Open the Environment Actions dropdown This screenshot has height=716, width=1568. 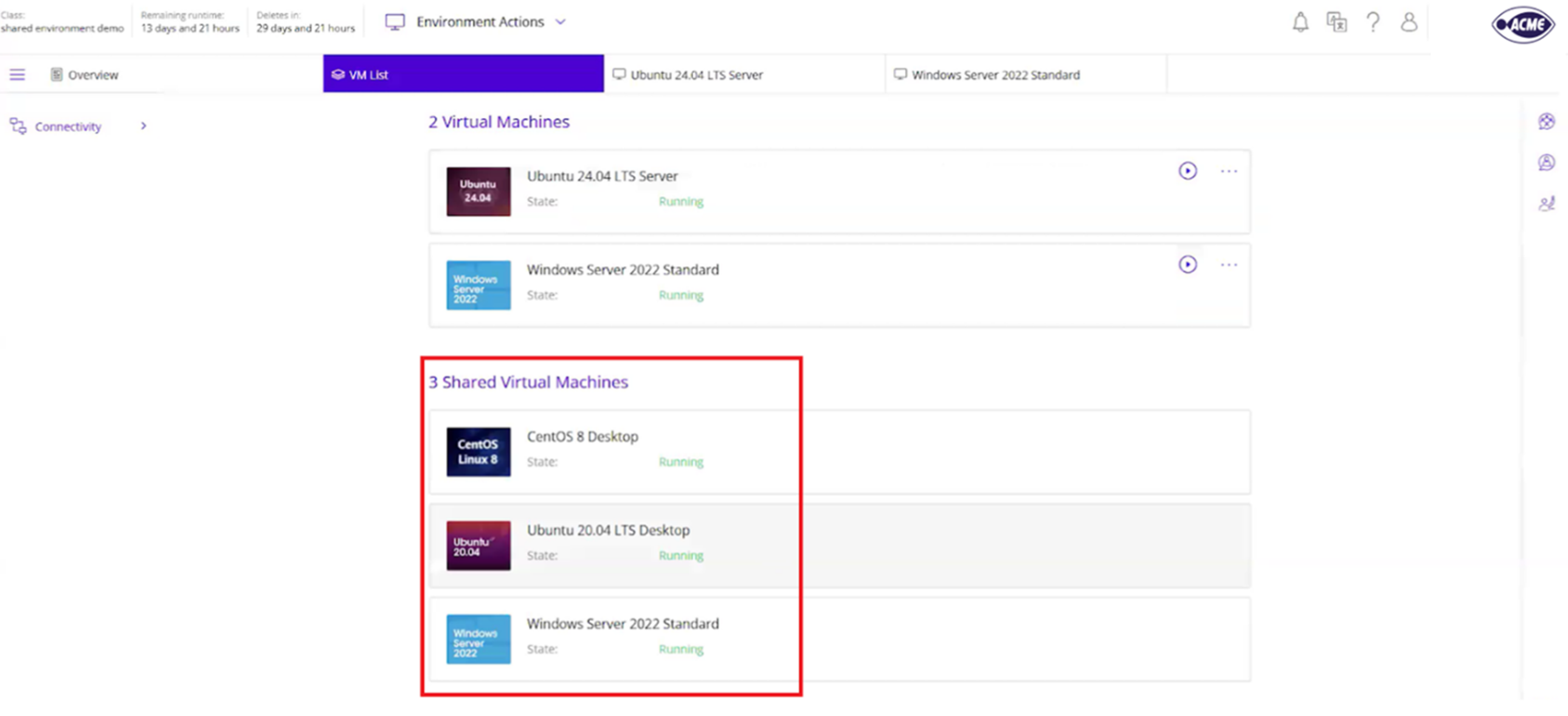478,22
